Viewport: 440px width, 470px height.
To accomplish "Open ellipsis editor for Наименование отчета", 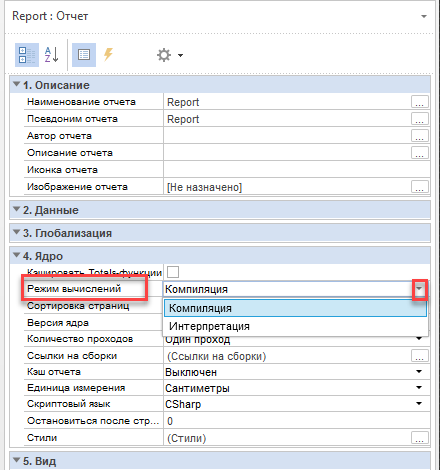I will click(x=419, y=102).
